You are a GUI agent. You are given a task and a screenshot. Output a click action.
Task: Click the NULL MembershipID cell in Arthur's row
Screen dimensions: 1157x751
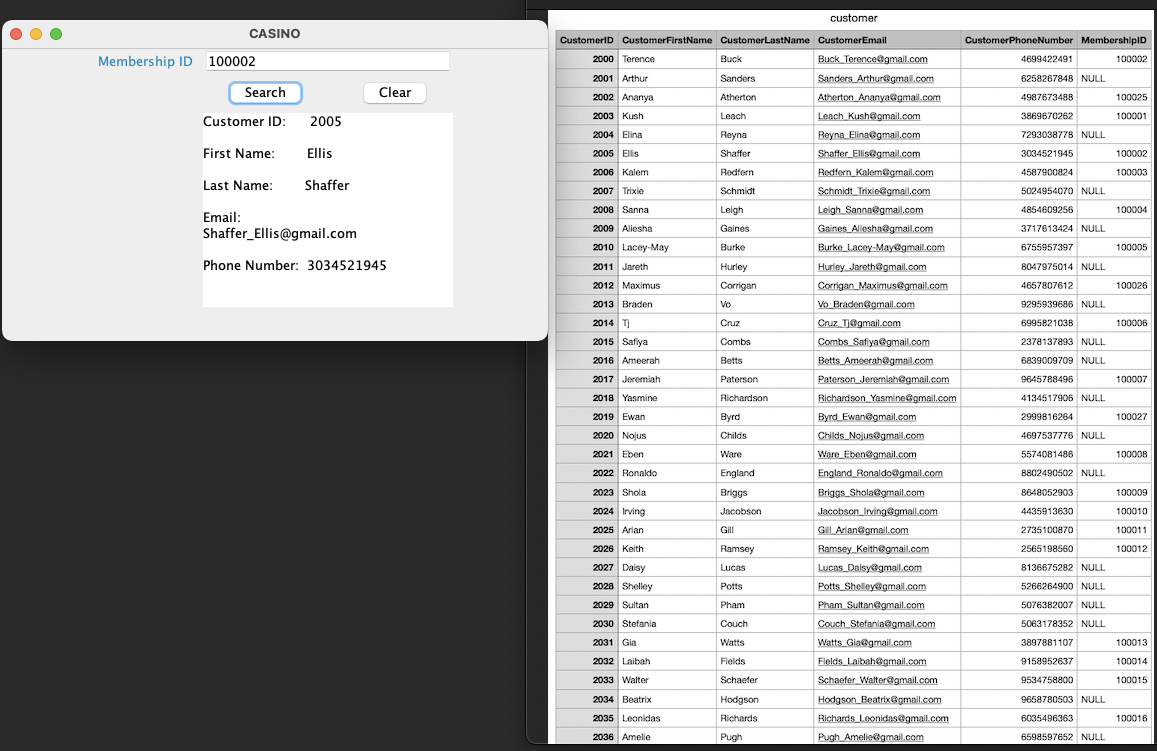[x=1113, y=78]
